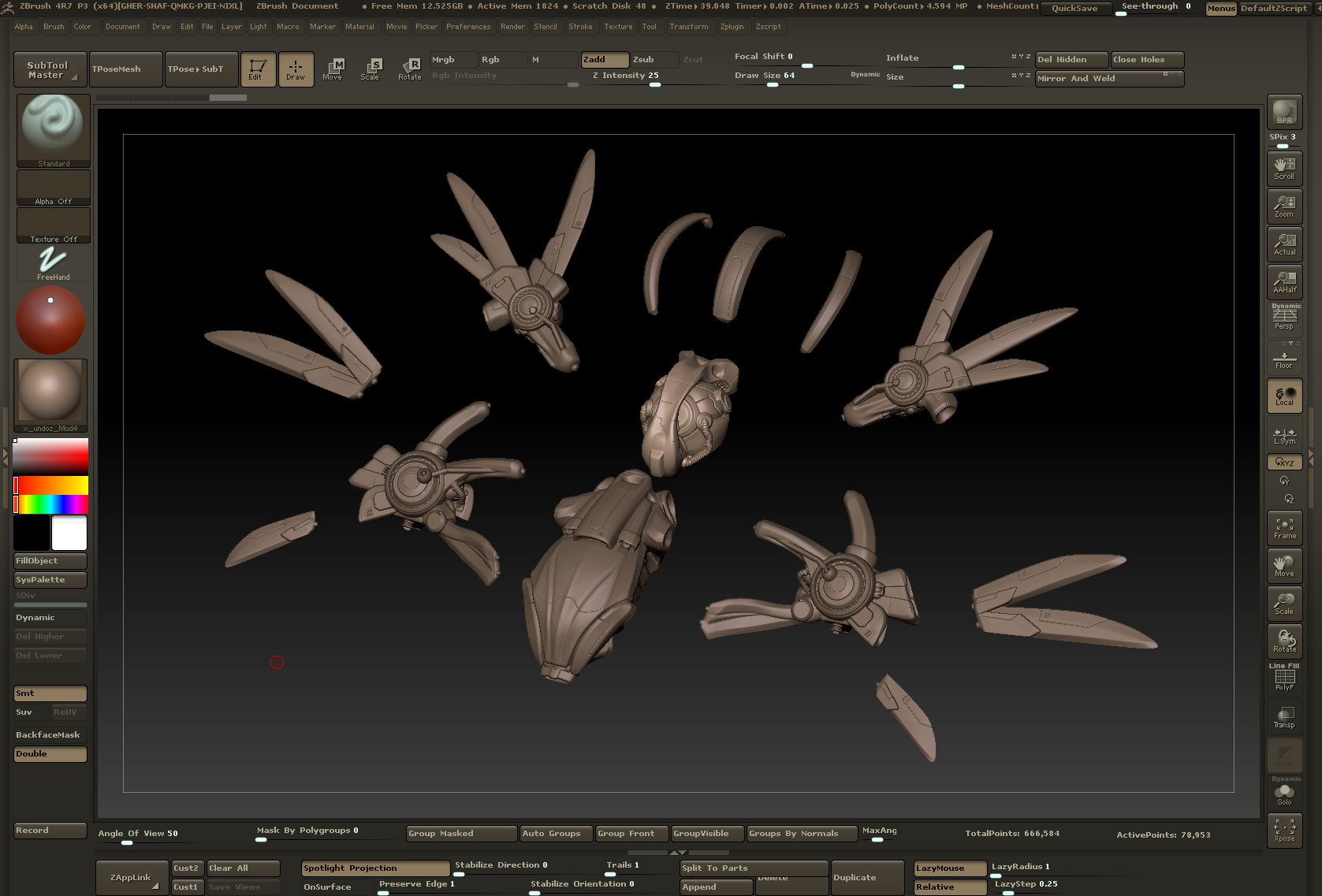Click the Zoom canvas icon

pos(1284,206)
